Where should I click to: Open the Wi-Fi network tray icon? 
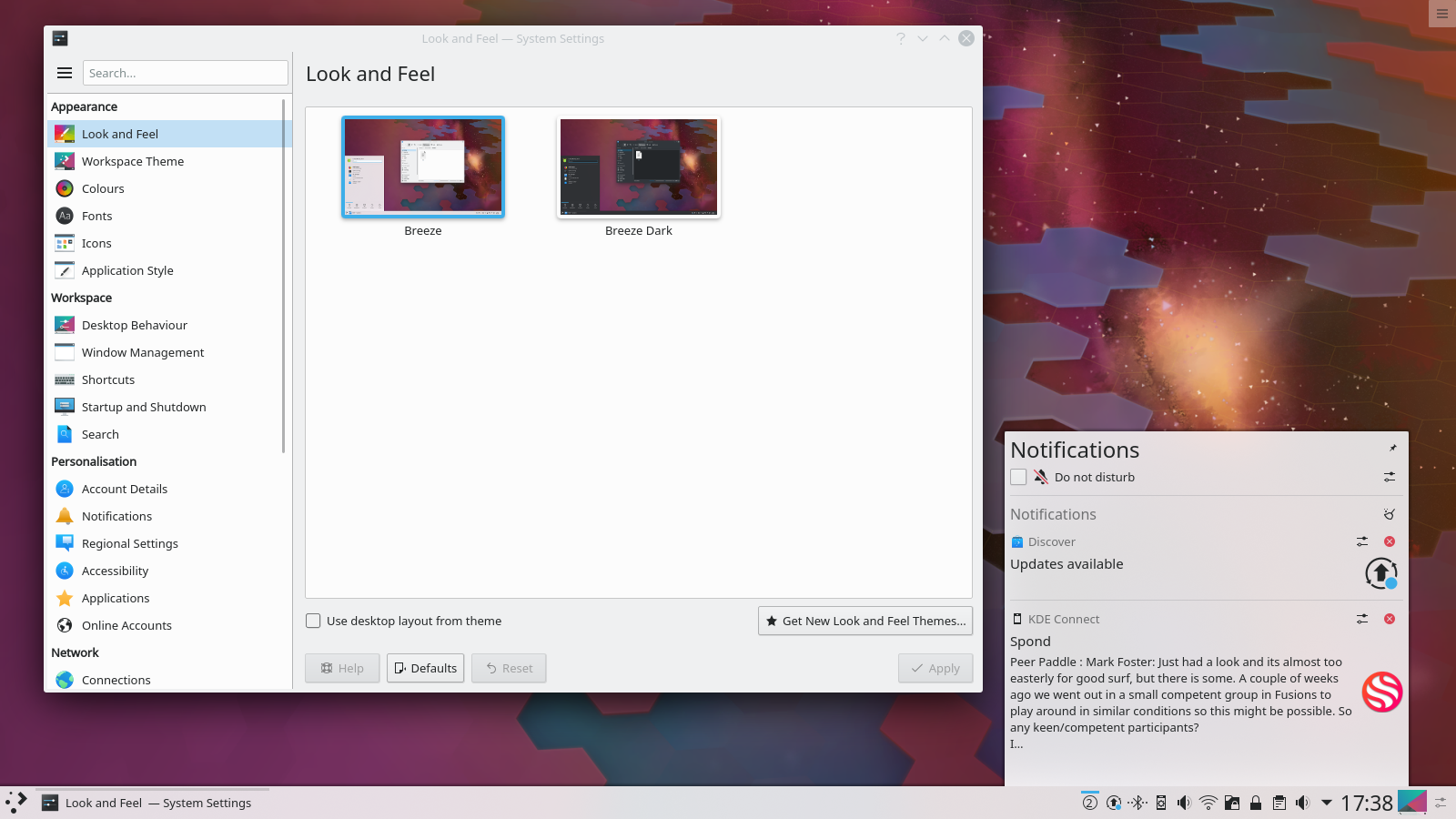click(x=1208, y=803)
